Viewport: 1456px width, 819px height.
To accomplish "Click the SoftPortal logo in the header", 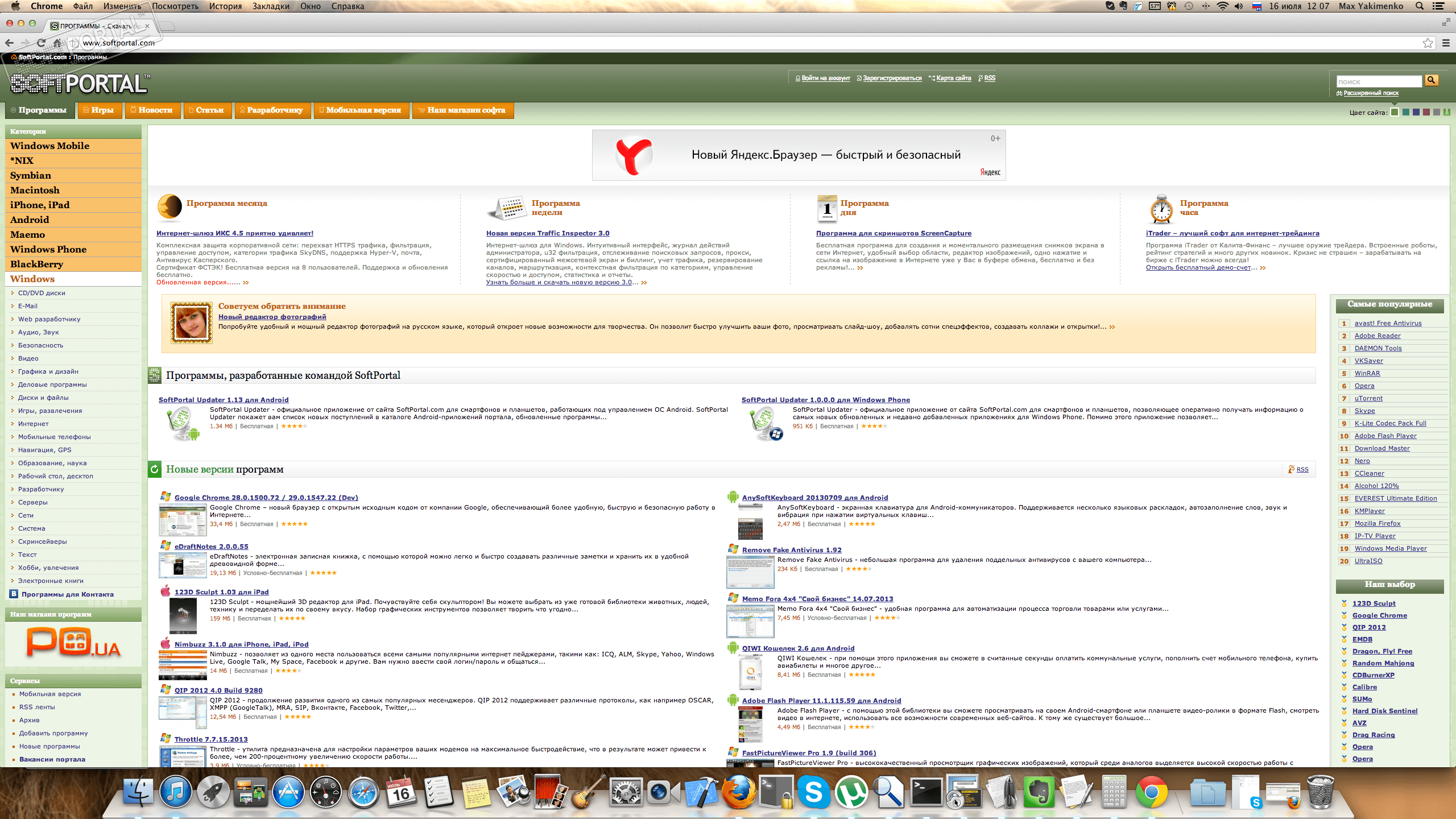I will click(x=80, y=84).
